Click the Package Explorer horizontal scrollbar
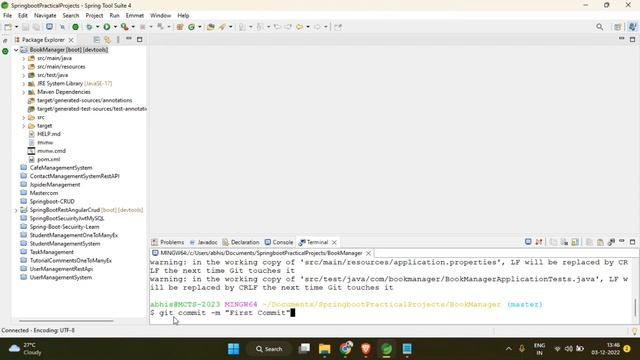Screen dimensions: 640x360 [66, 321]
